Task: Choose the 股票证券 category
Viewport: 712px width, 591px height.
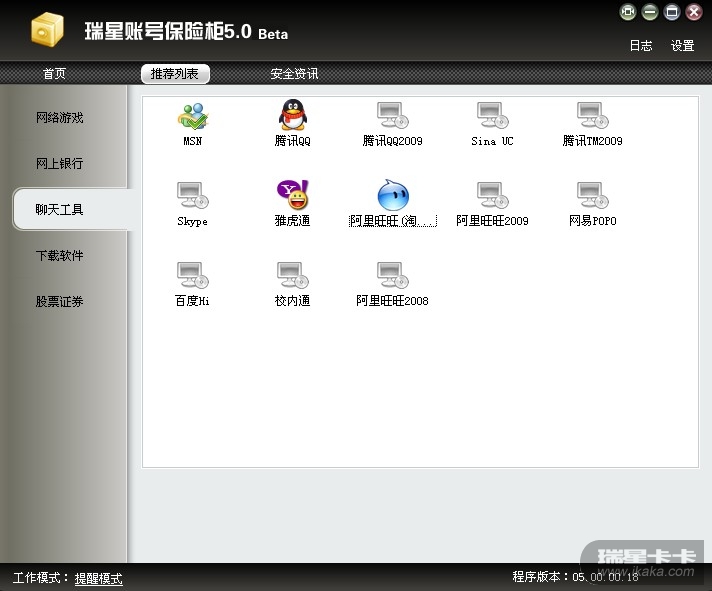Action: [59, 301]
